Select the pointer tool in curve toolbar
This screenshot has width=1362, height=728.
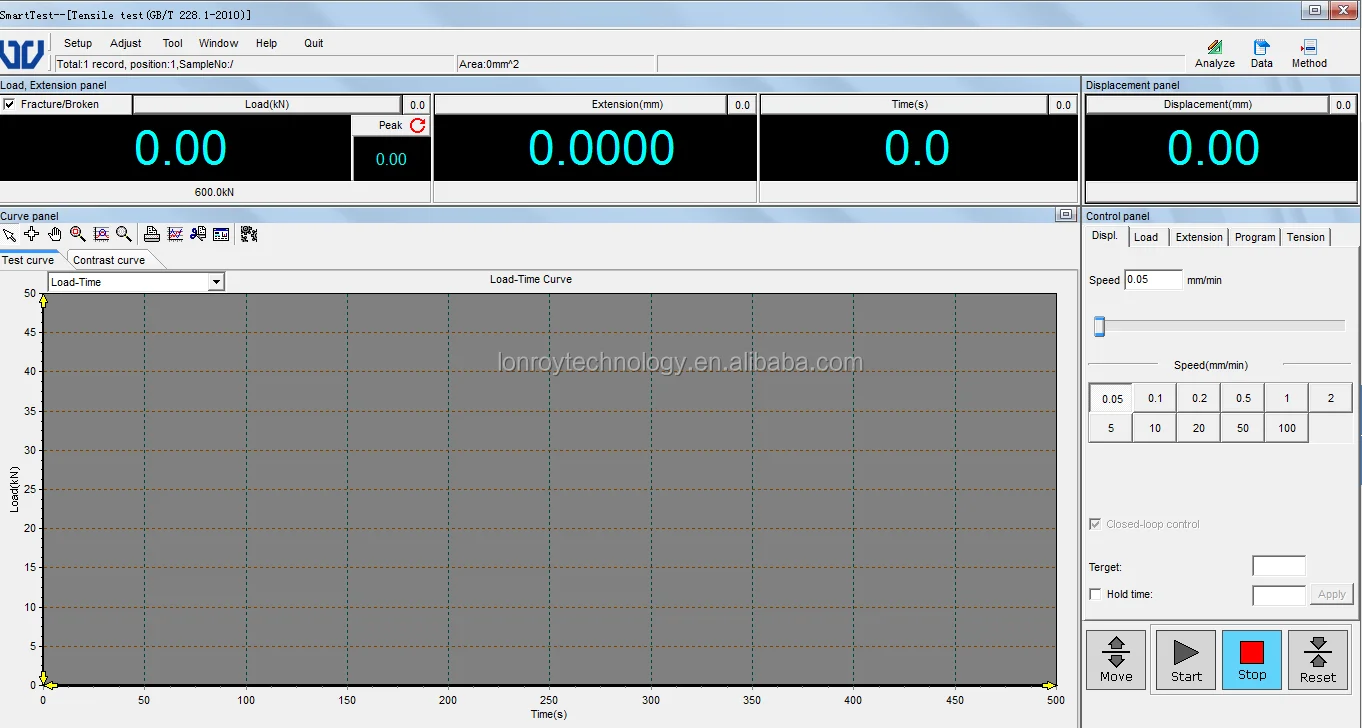pyautogui.click(x=10, y=234)
